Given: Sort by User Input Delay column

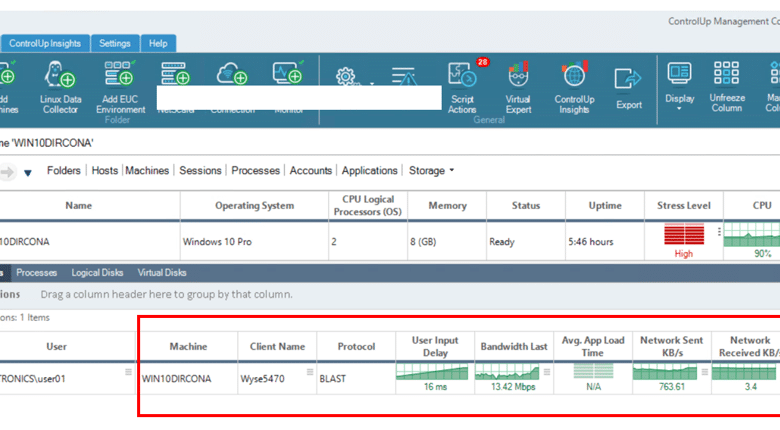Looking at the screenshot, I should pyautogui.click(x=435, y=346).
